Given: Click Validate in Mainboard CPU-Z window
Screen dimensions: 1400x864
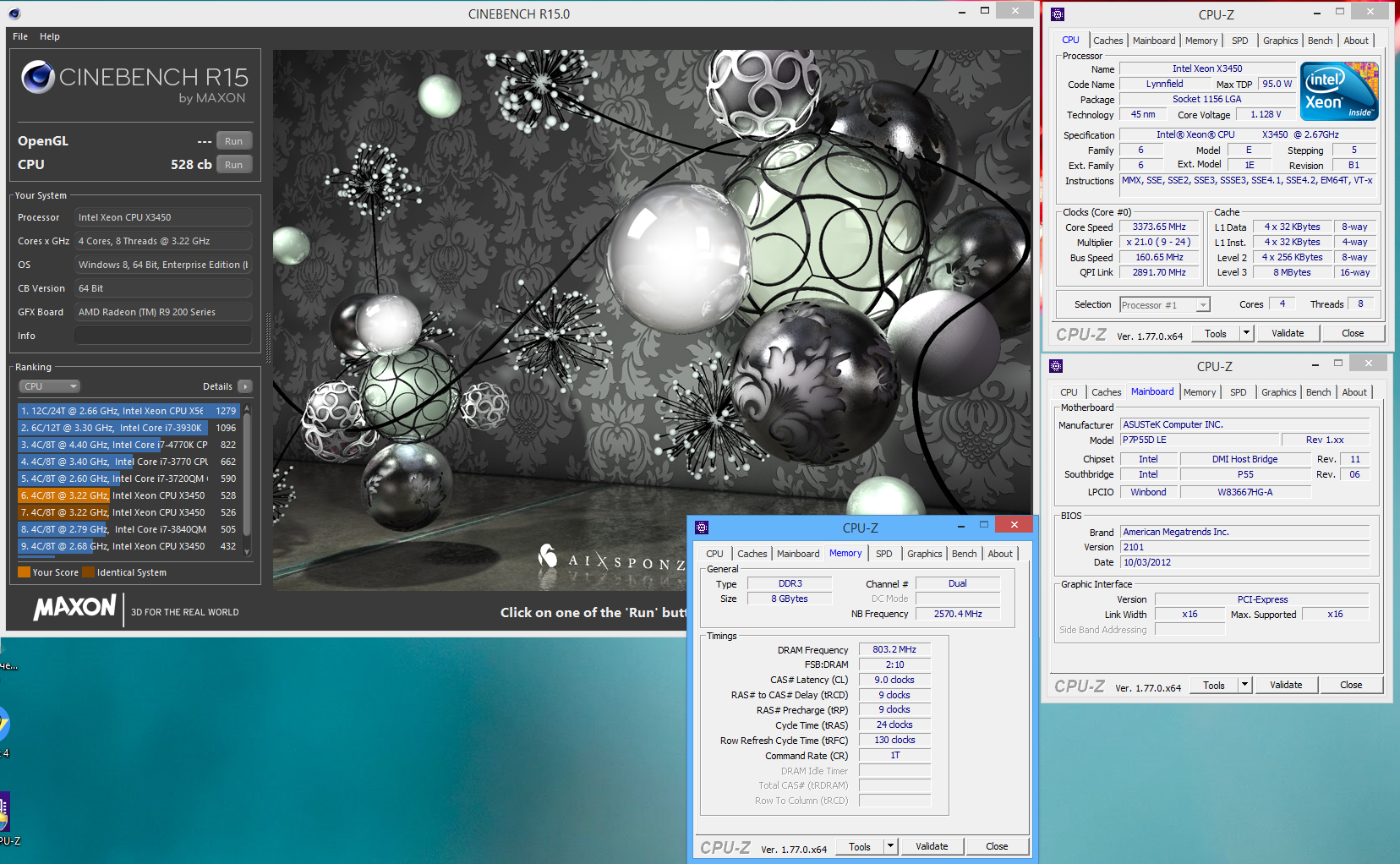Looking at the screenshot, I should point(1286,685).
